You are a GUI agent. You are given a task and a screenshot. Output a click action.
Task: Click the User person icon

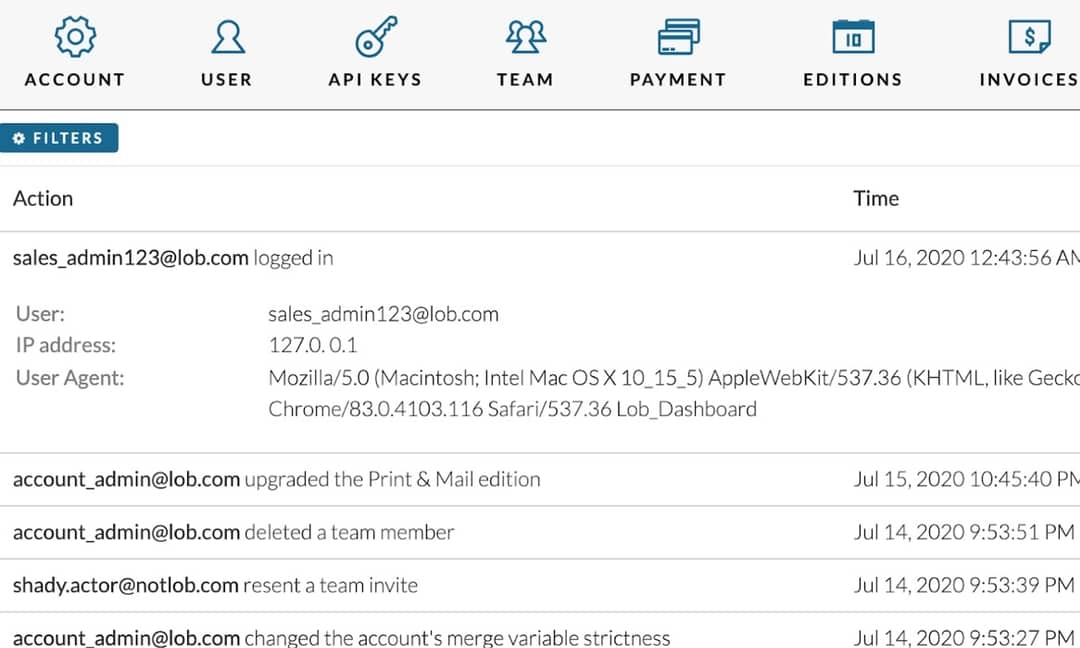click(226, 36)
